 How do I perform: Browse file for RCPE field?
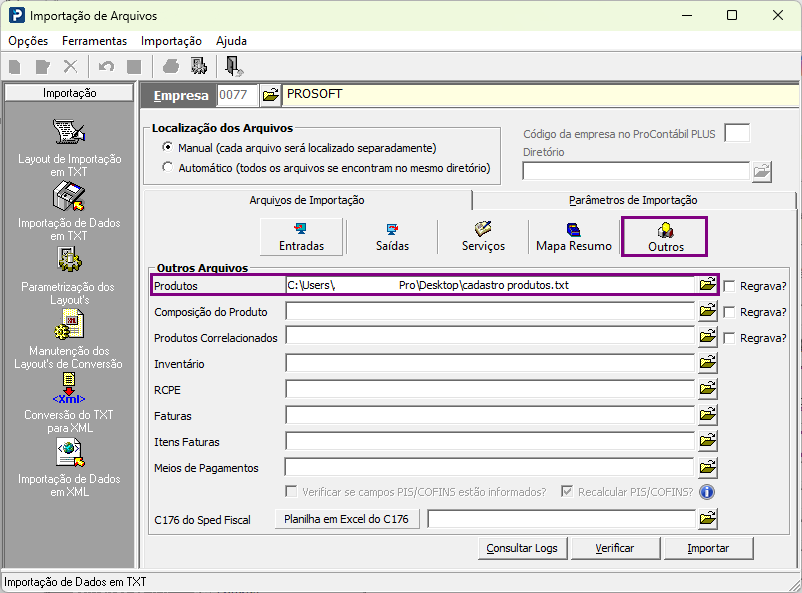click(x=708, y=389)
